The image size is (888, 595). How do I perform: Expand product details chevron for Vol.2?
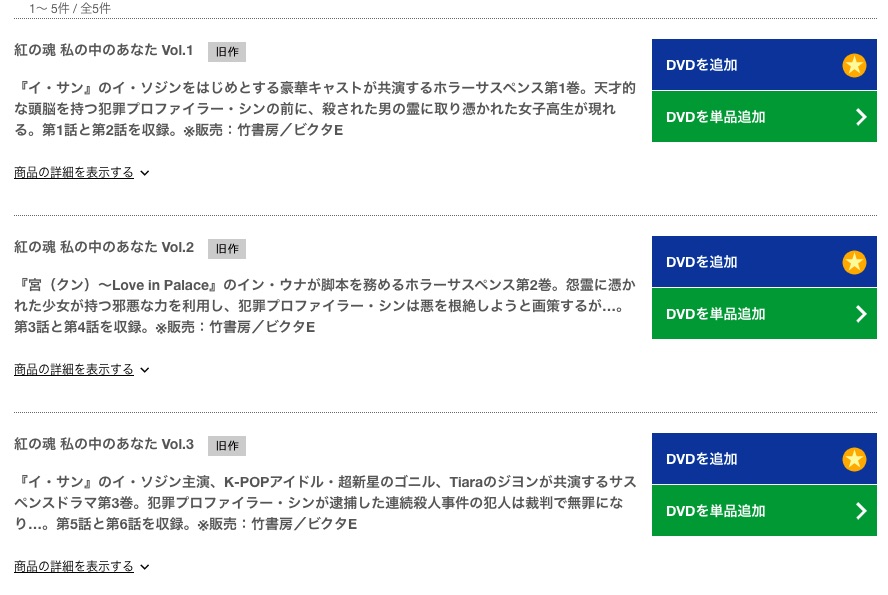[144, 370]
